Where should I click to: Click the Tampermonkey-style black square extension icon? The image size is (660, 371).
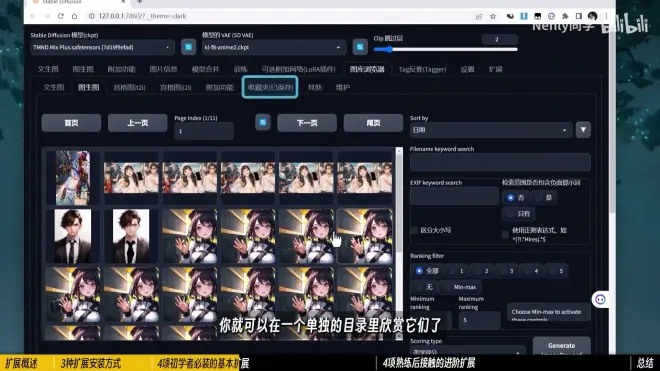pyautogui.click(x=538, y=16)
